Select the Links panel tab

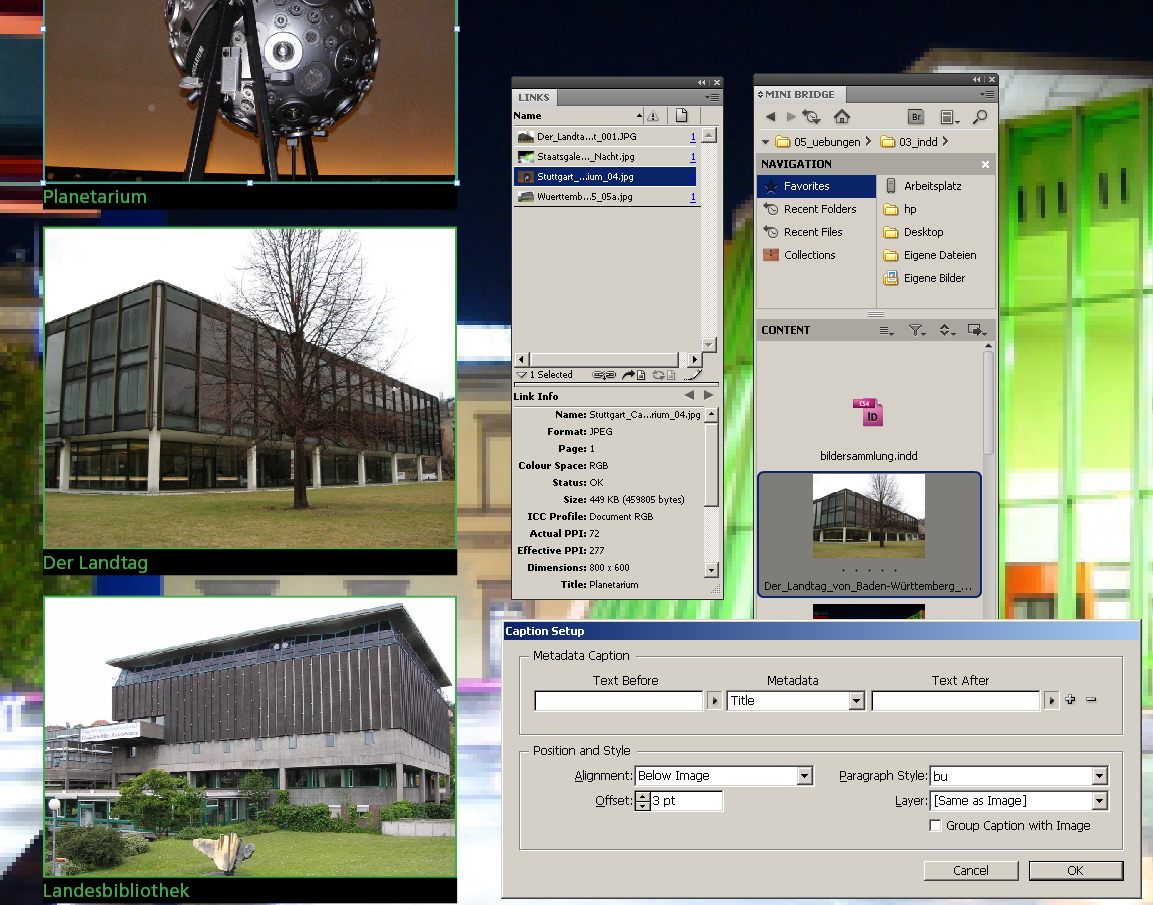[534, 97]
